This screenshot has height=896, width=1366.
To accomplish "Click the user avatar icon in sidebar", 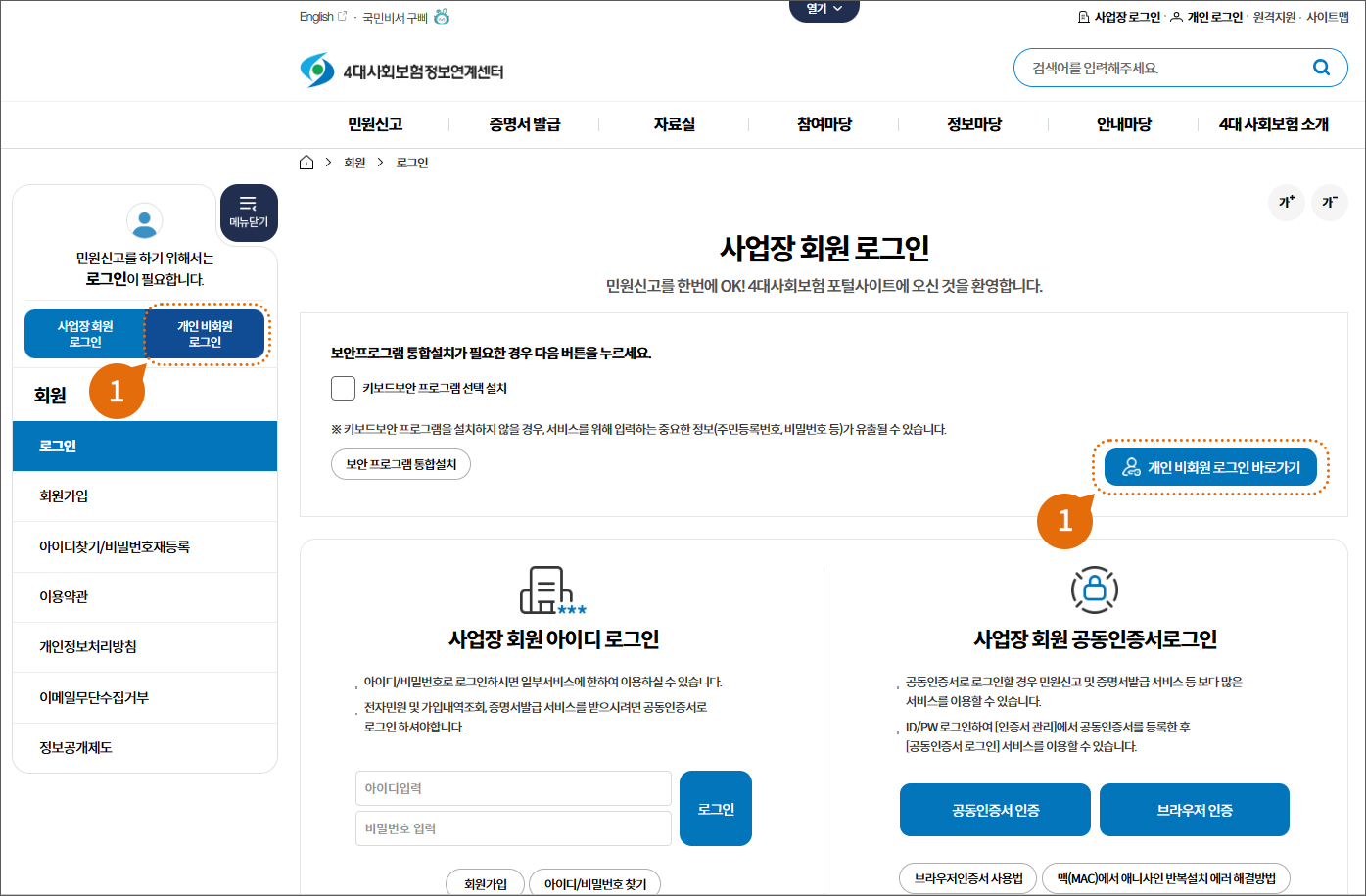I will click(x=145, y=220).
